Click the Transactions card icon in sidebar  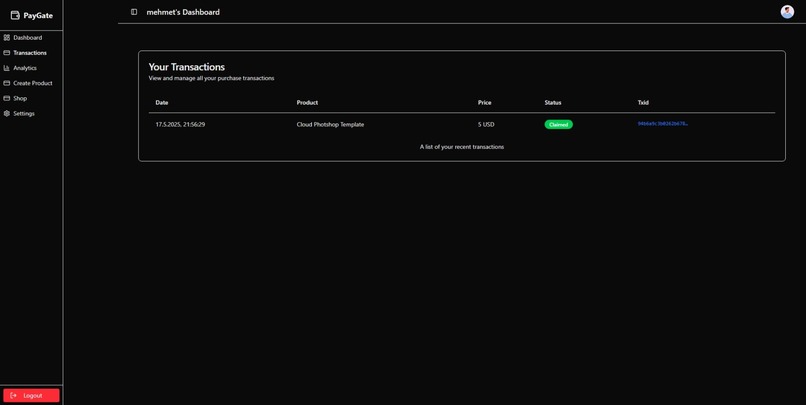click(x=7, y=52)
